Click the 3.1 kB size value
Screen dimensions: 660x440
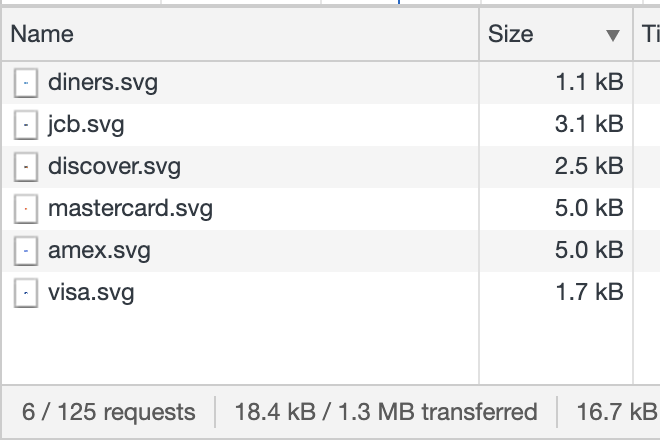[589, 125]
